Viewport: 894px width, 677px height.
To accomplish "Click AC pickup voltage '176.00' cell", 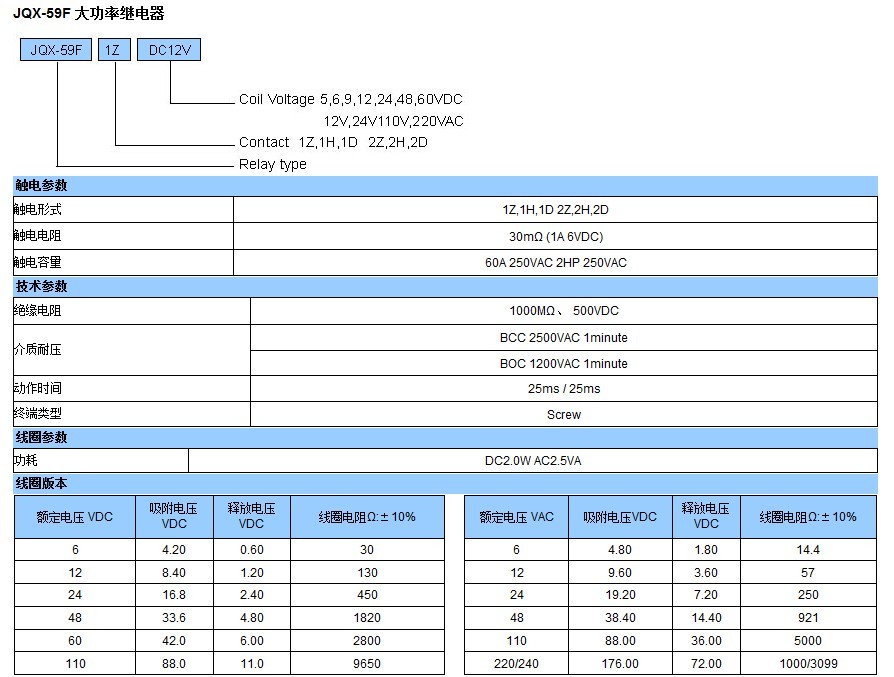I will pos(620,663).
